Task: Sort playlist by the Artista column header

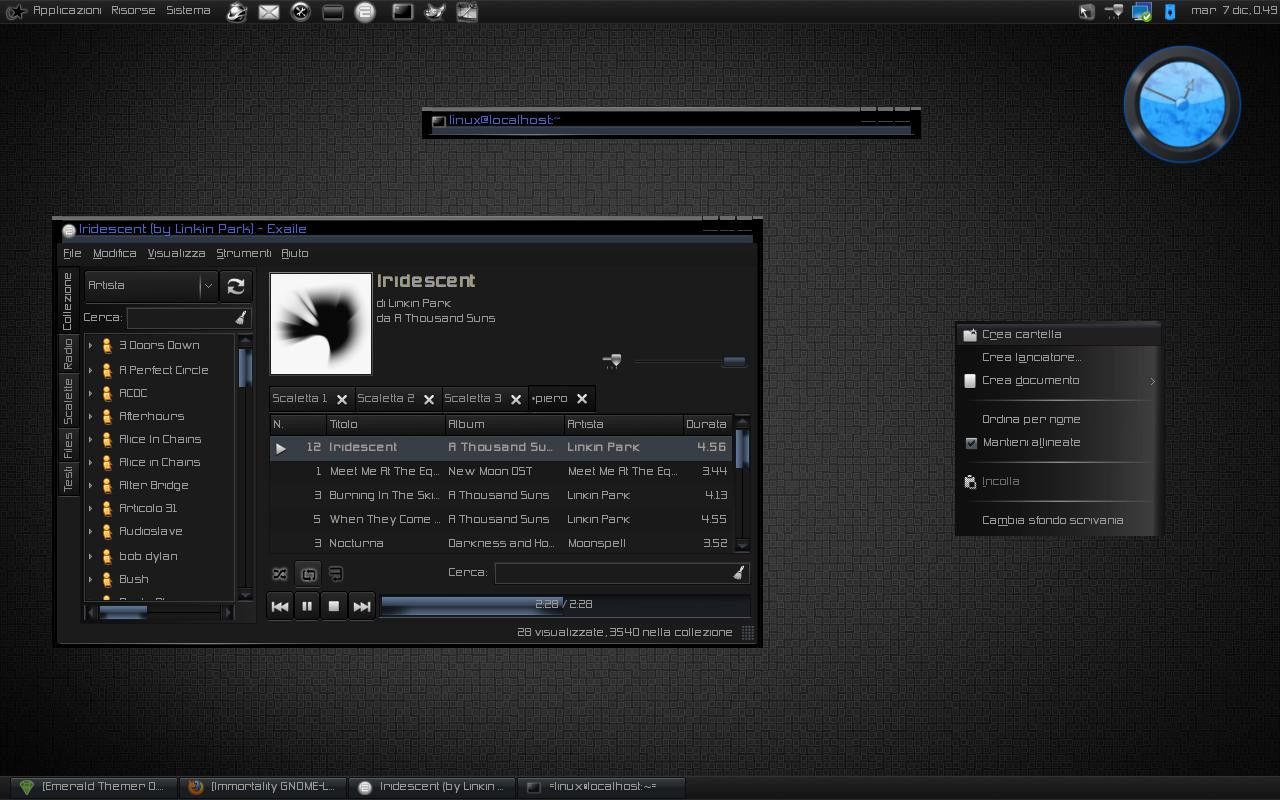Action: 623,424
